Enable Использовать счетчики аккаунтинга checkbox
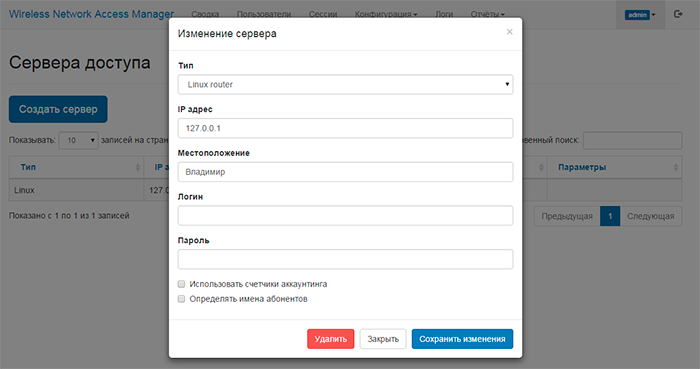The width and height of the screenshot is (700, 369). 181,284
